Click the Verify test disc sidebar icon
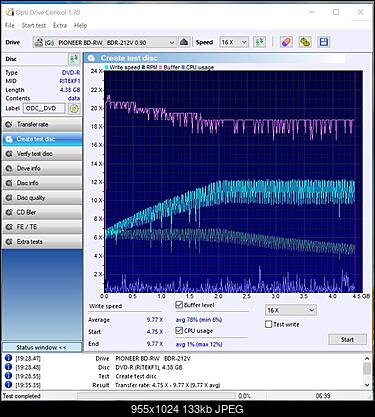 click(9, 154)
